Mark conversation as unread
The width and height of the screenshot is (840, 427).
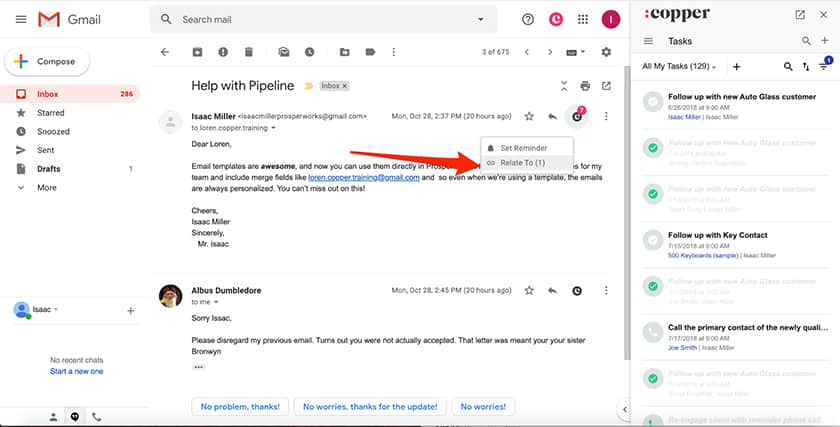(283, 52)
